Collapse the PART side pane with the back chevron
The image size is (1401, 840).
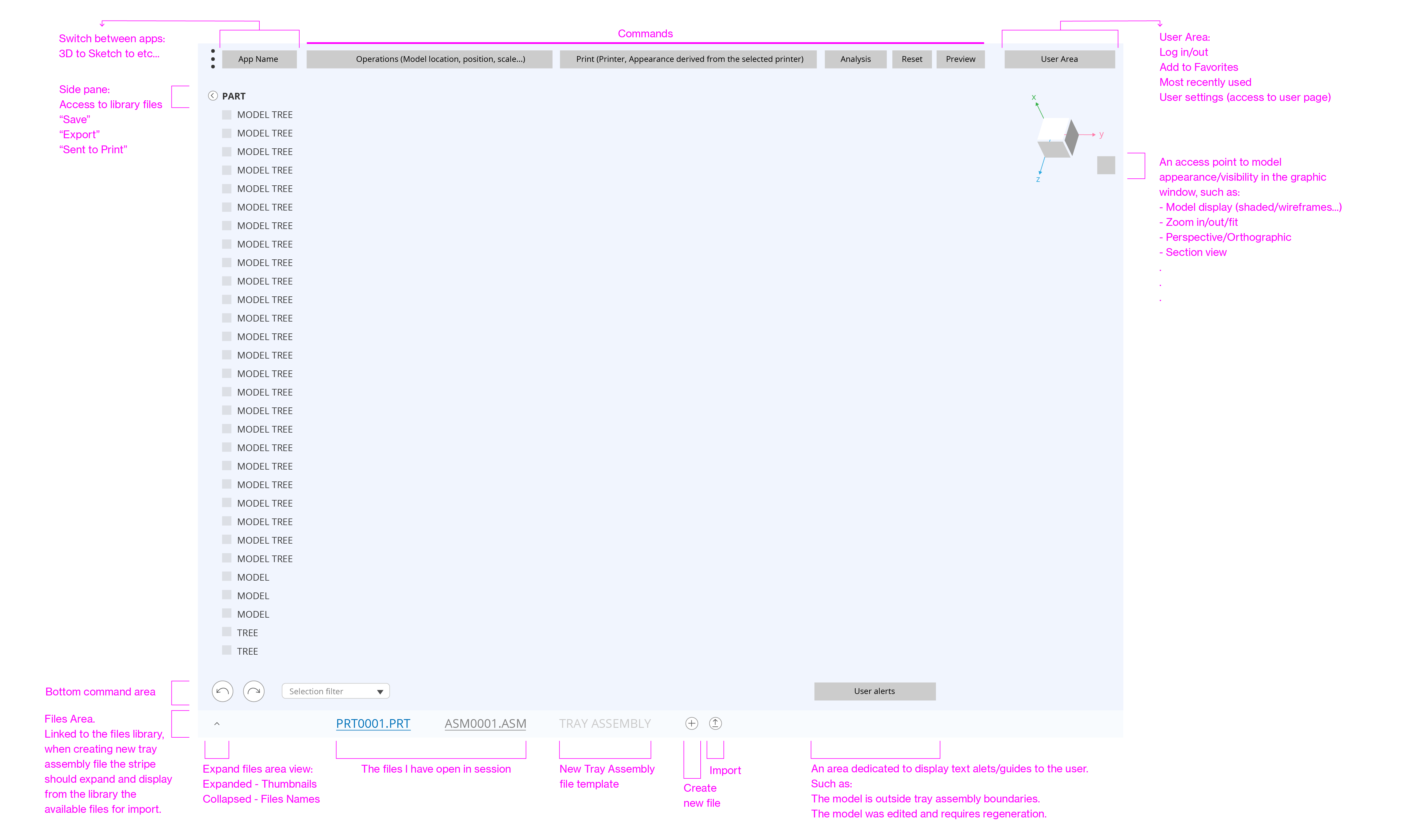212,96
